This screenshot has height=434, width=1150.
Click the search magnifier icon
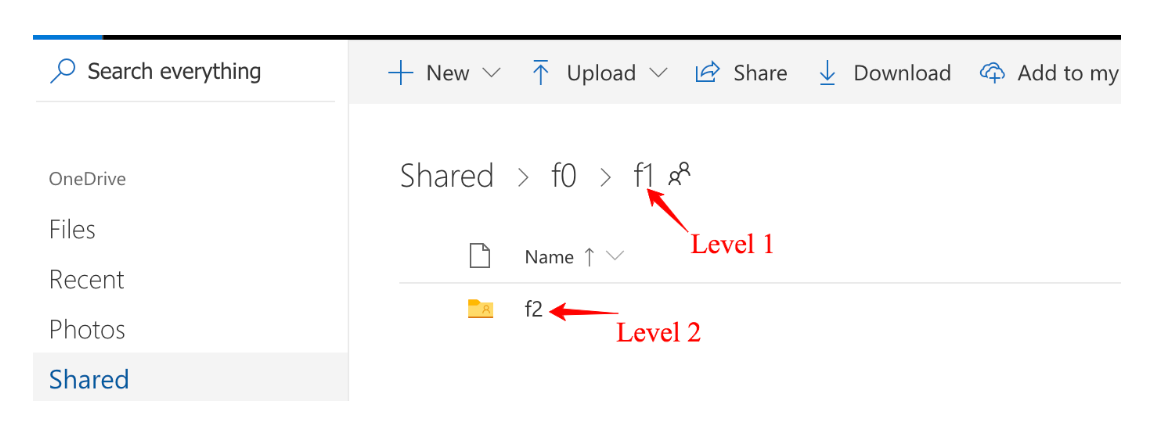[x=63, y=71]
